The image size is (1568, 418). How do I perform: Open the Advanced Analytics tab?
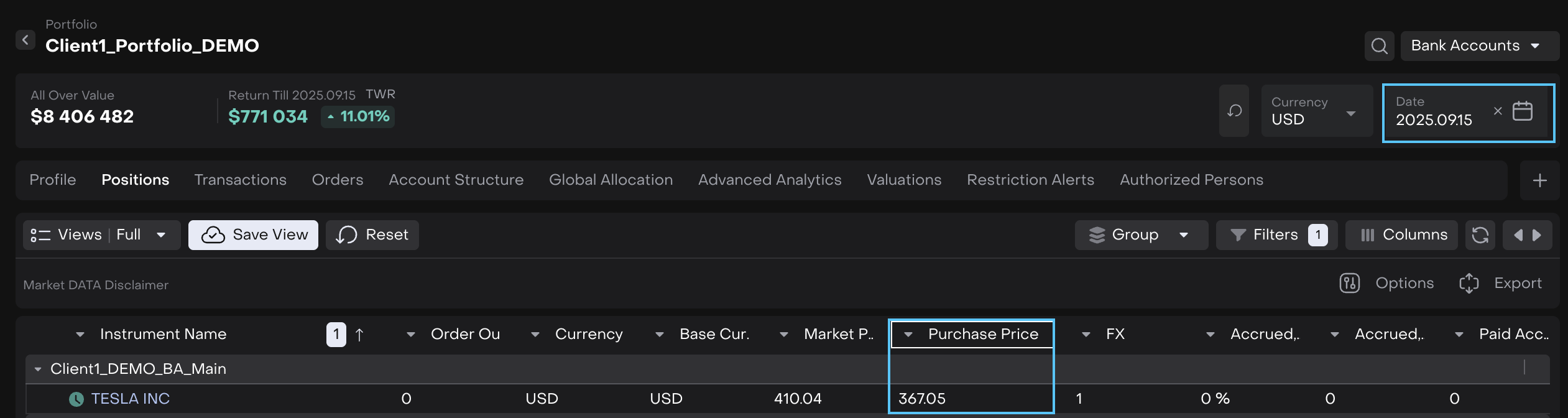click(x=769, y=180)
